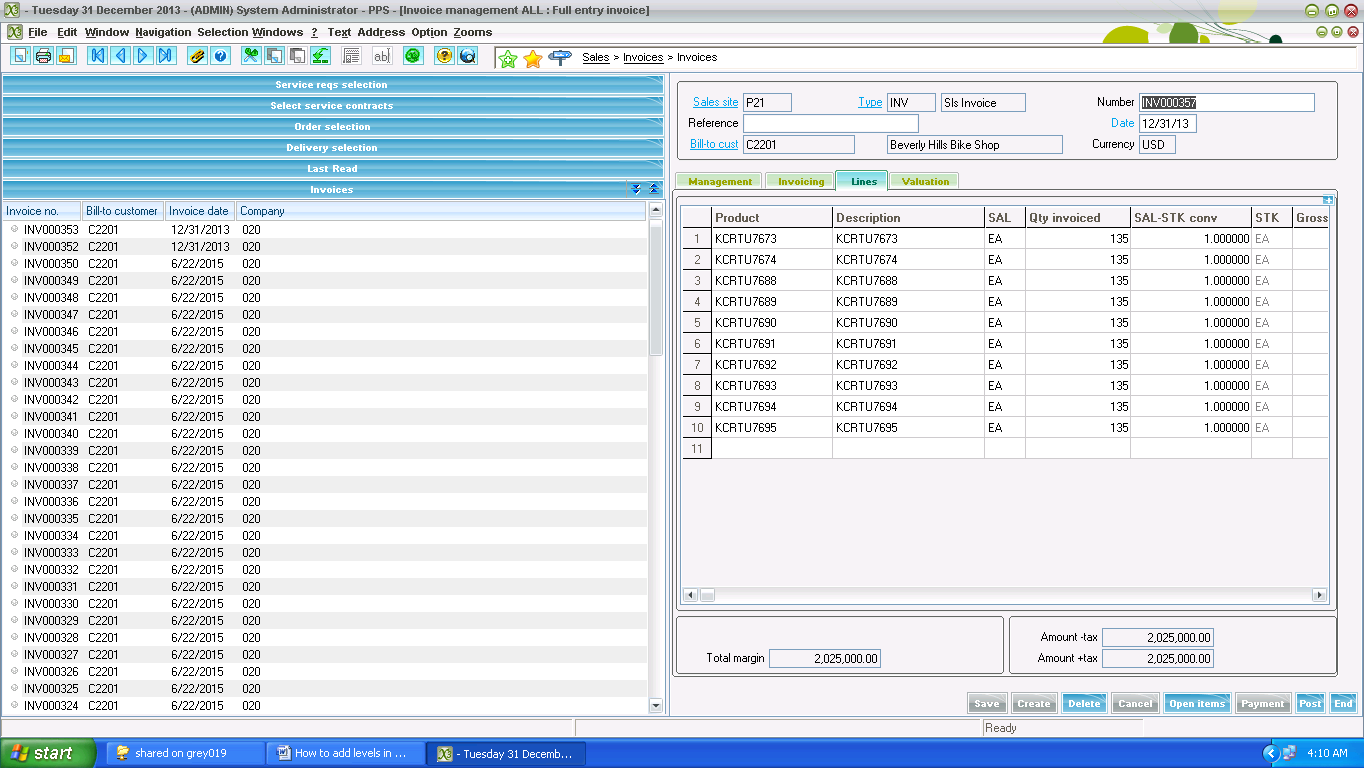Open the Bill-to cust link
1364x768 pixels.
(714, 144)
